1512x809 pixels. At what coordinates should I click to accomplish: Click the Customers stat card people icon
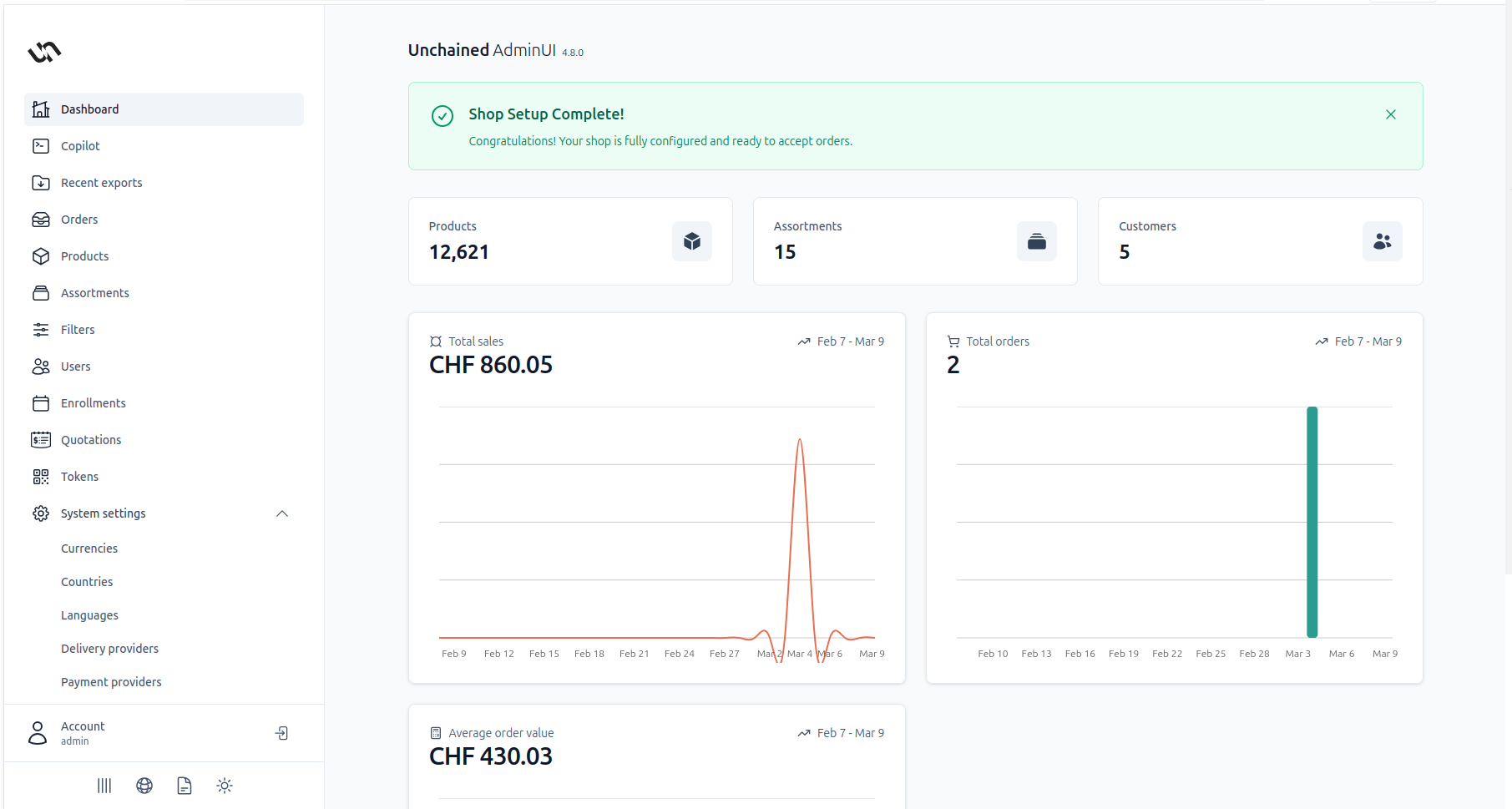tap(1383, 241)
